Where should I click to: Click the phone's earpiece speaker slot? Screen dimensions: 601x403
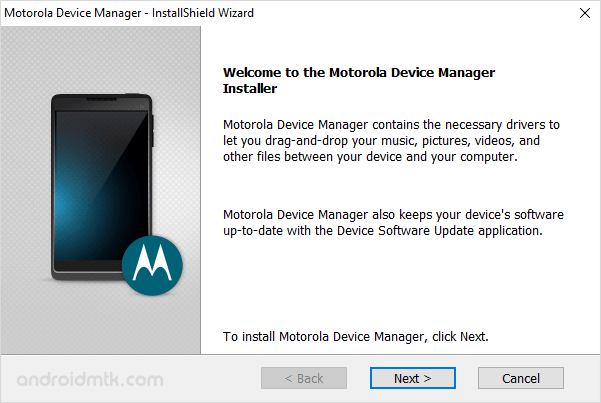coord(101,99)
